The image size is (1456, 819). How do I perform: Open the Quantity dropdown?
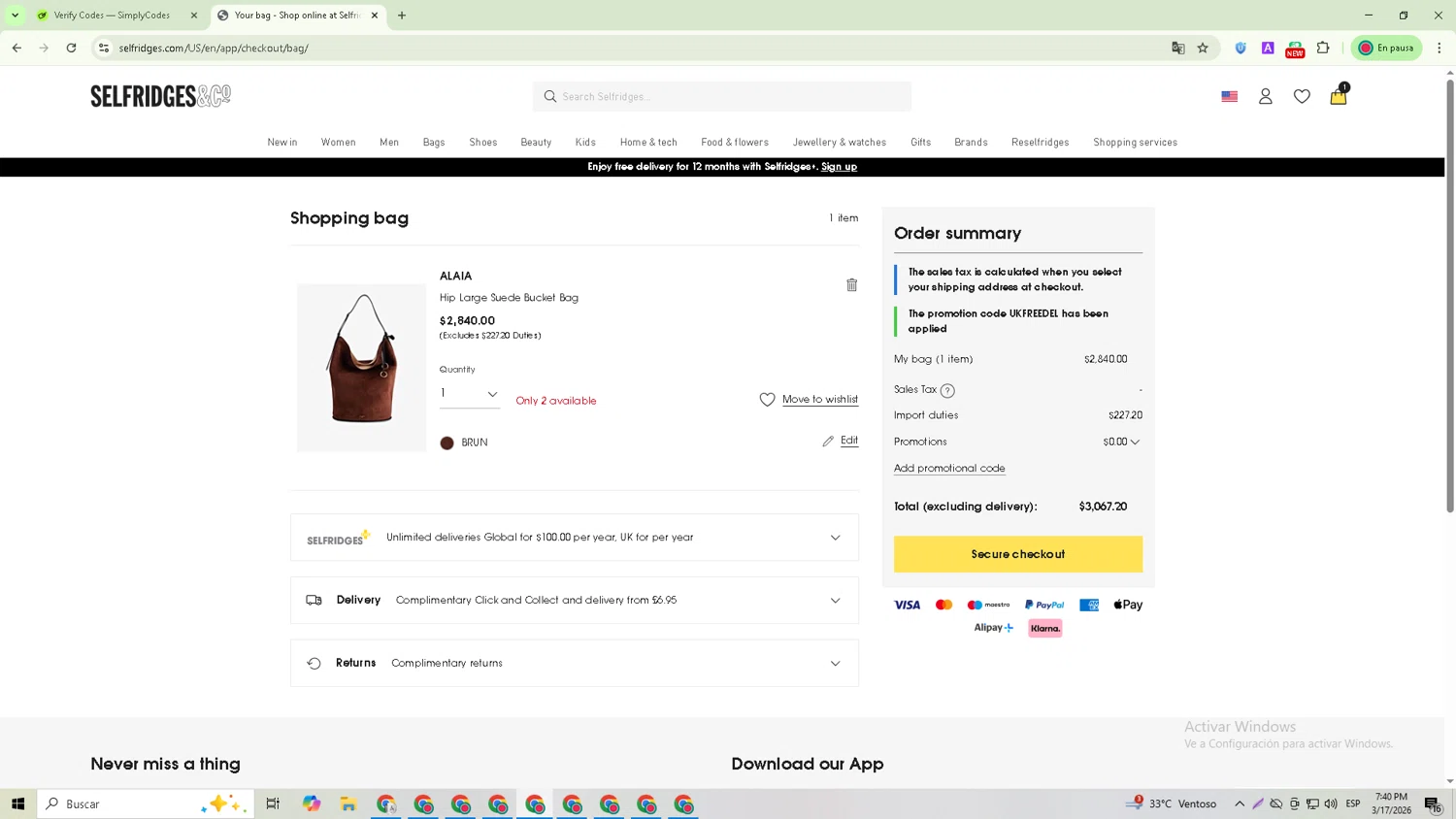pyautogui.click(x=470, y=393)
